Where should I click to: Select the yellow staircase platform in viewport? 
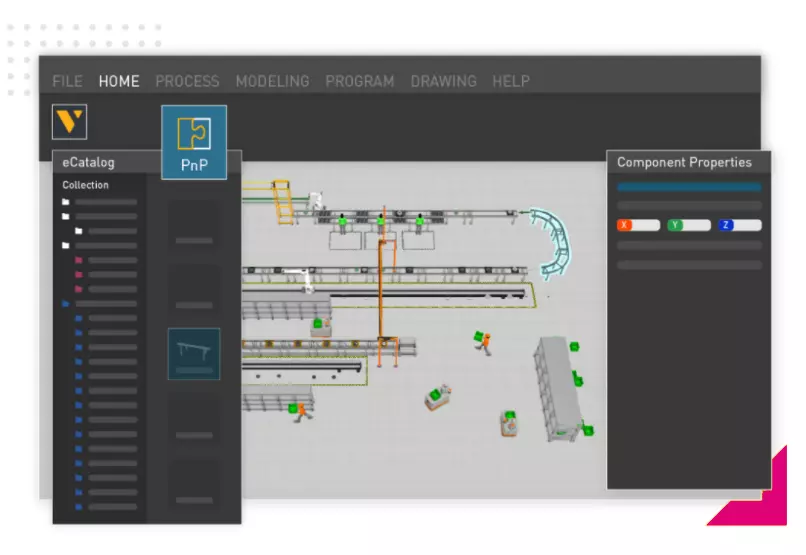[283, 202]
